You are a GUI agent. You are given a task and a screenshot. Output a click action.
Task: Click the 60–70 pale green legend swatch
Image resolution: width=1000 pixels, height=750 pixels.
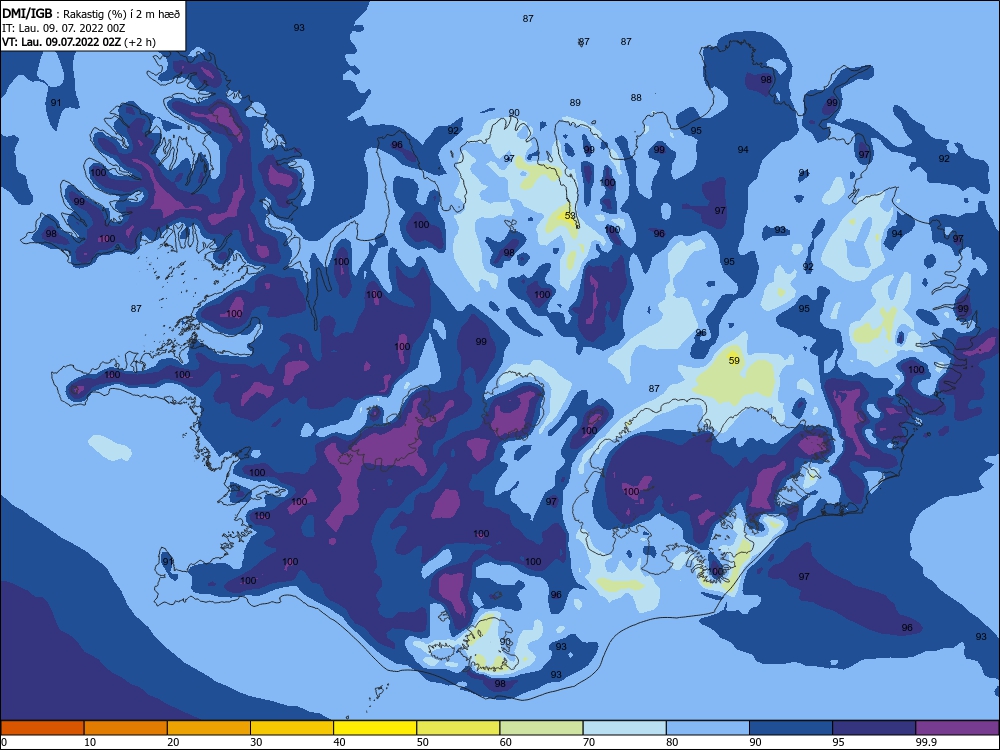541,728
